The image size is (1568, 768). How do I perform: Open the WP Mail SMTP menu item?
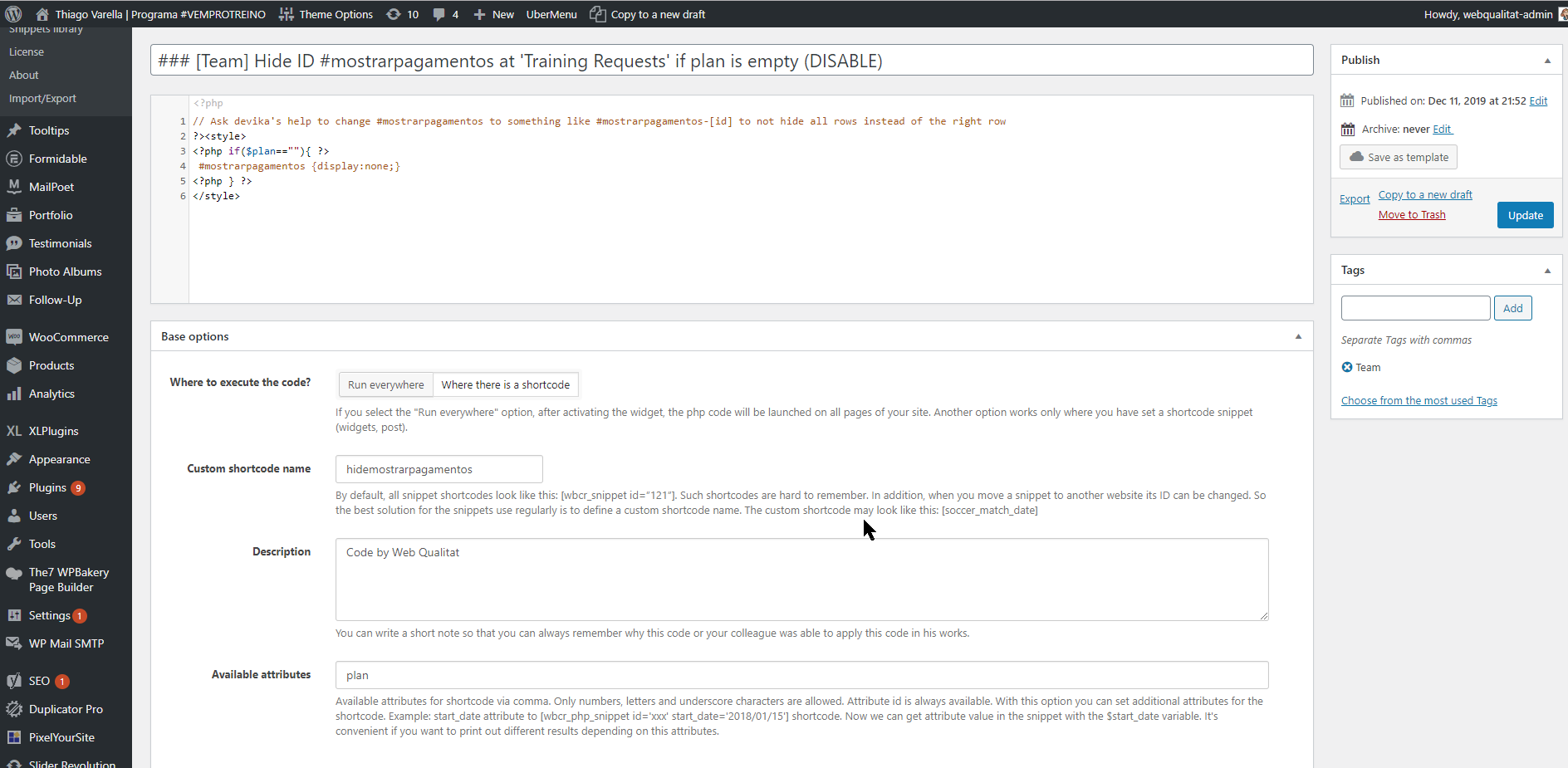66,643
